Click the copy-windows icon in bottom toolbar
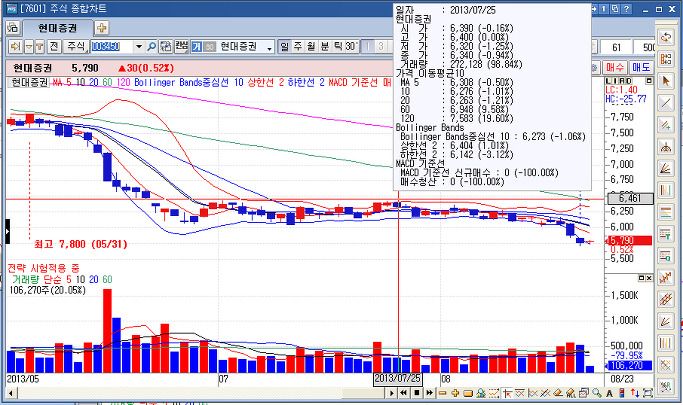The width and height of the screenshot is (683, 405). (x=584, y=393)
